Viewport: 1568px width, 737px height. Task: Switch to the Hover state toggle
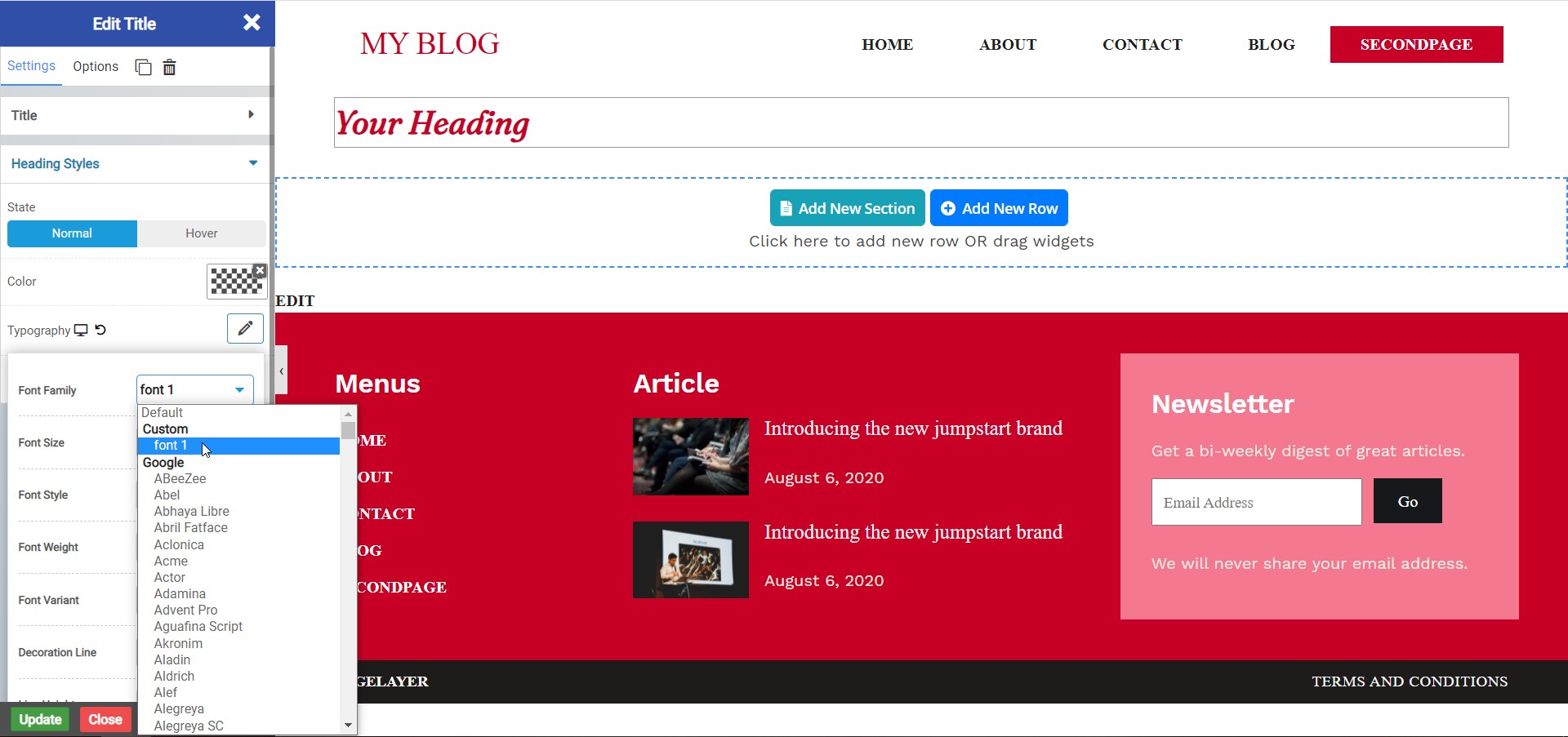[201, 233]
